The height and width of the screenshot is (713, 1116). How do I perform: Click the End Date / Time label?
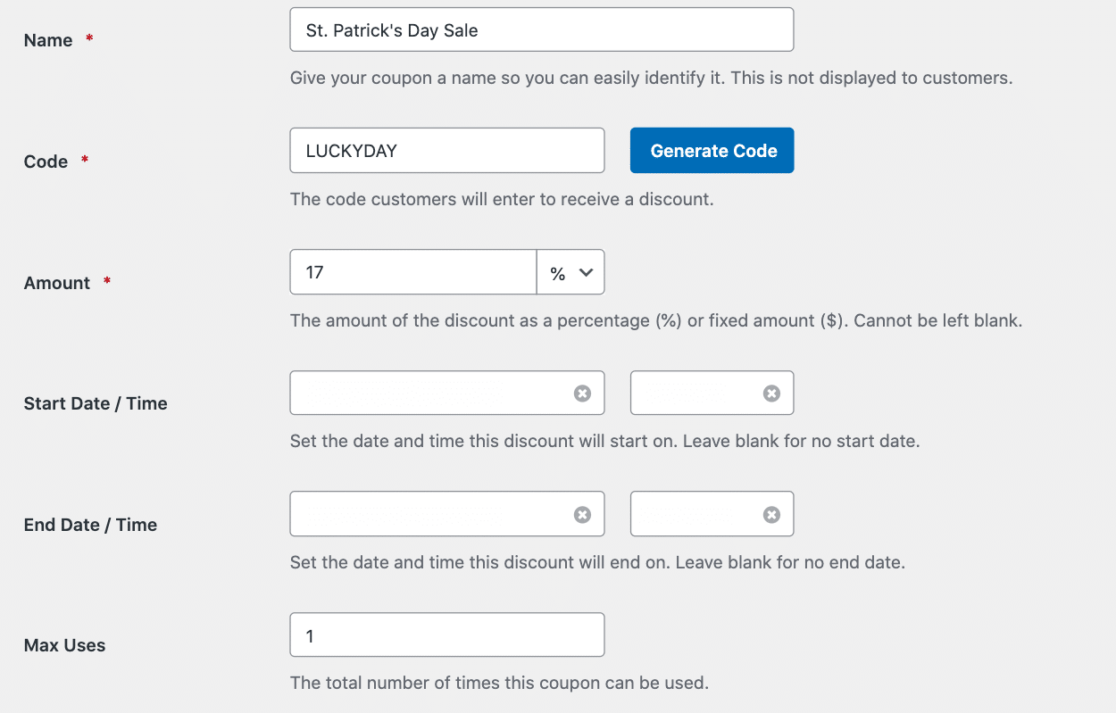[x=90, y=524]
